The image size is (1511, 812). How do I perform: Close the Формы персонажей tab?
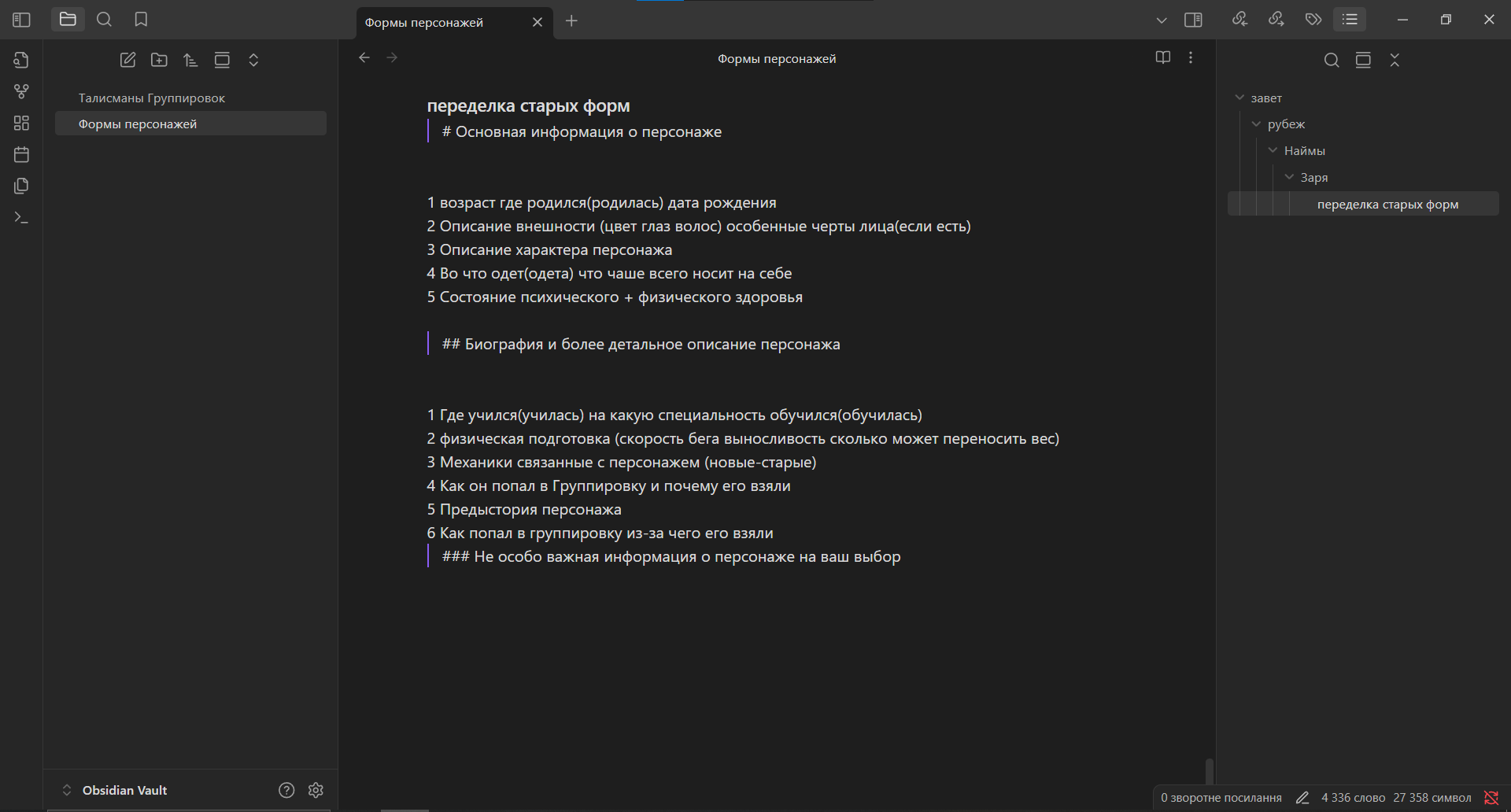[x=538, y=22]
